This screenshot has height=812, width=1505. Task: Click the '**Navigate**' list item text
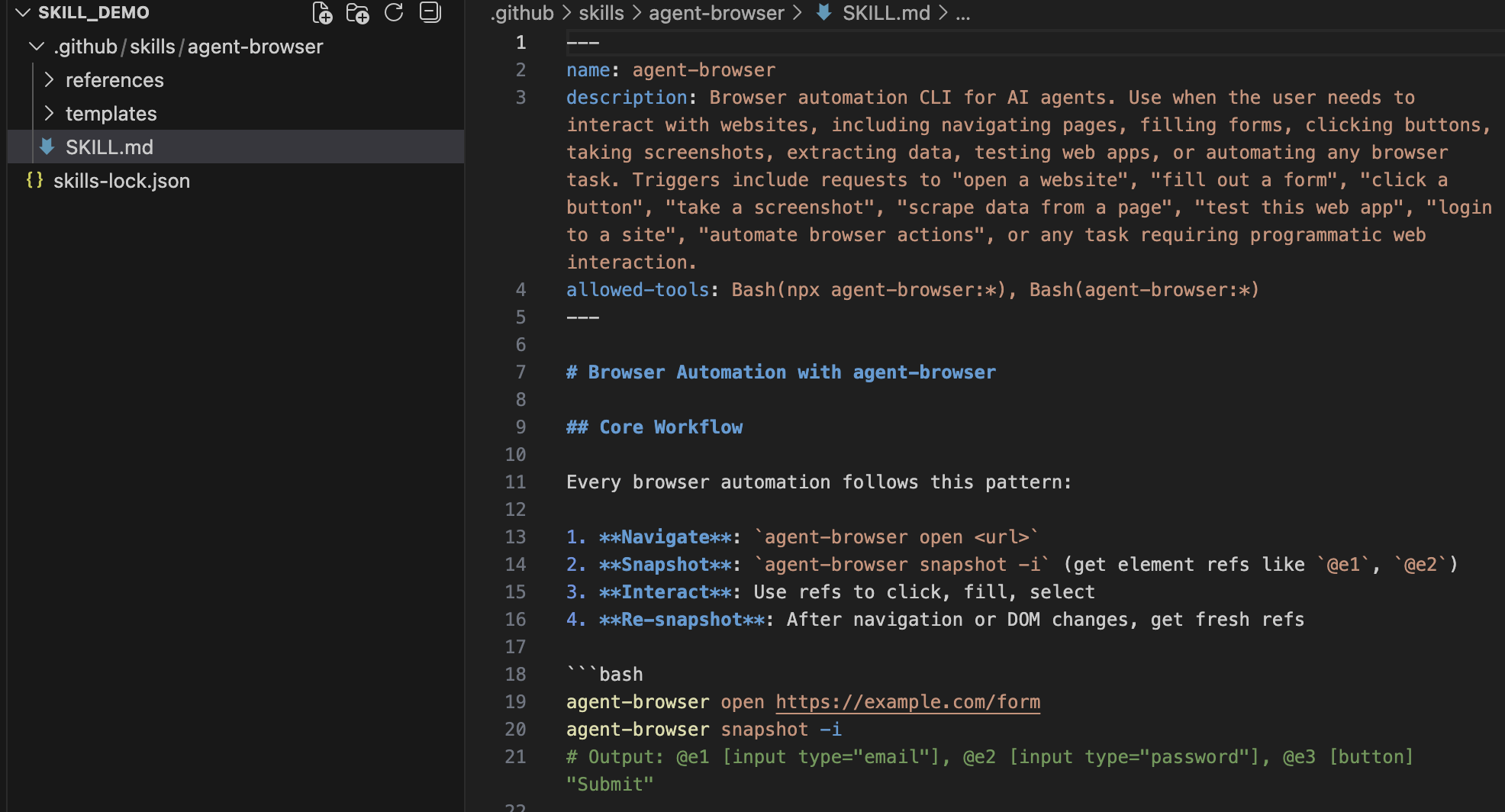coord(665,537)
